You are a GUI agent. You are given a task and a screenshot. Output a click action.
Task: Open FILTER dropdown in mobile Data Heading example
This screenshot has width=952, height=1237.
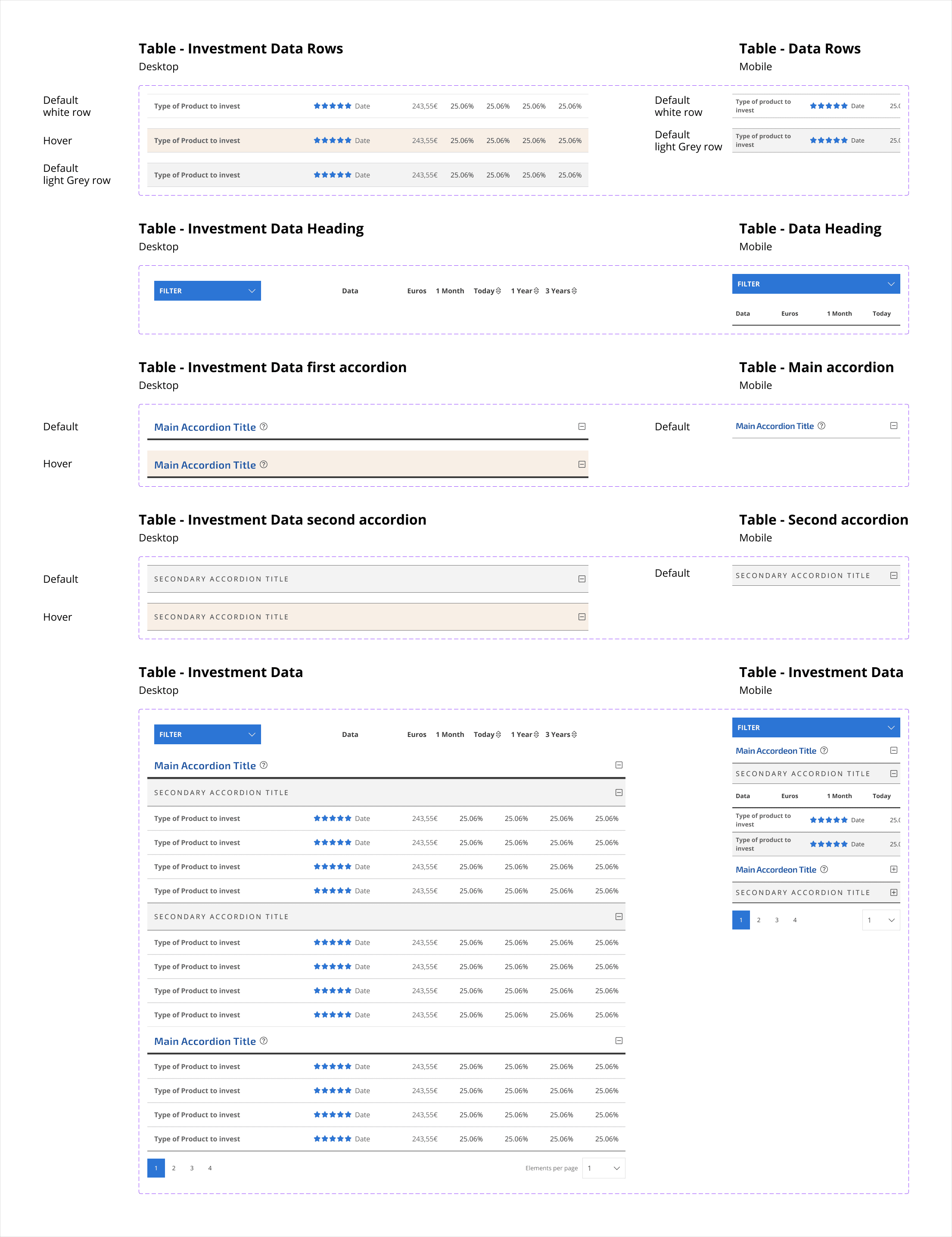click(x=816, y=284)
